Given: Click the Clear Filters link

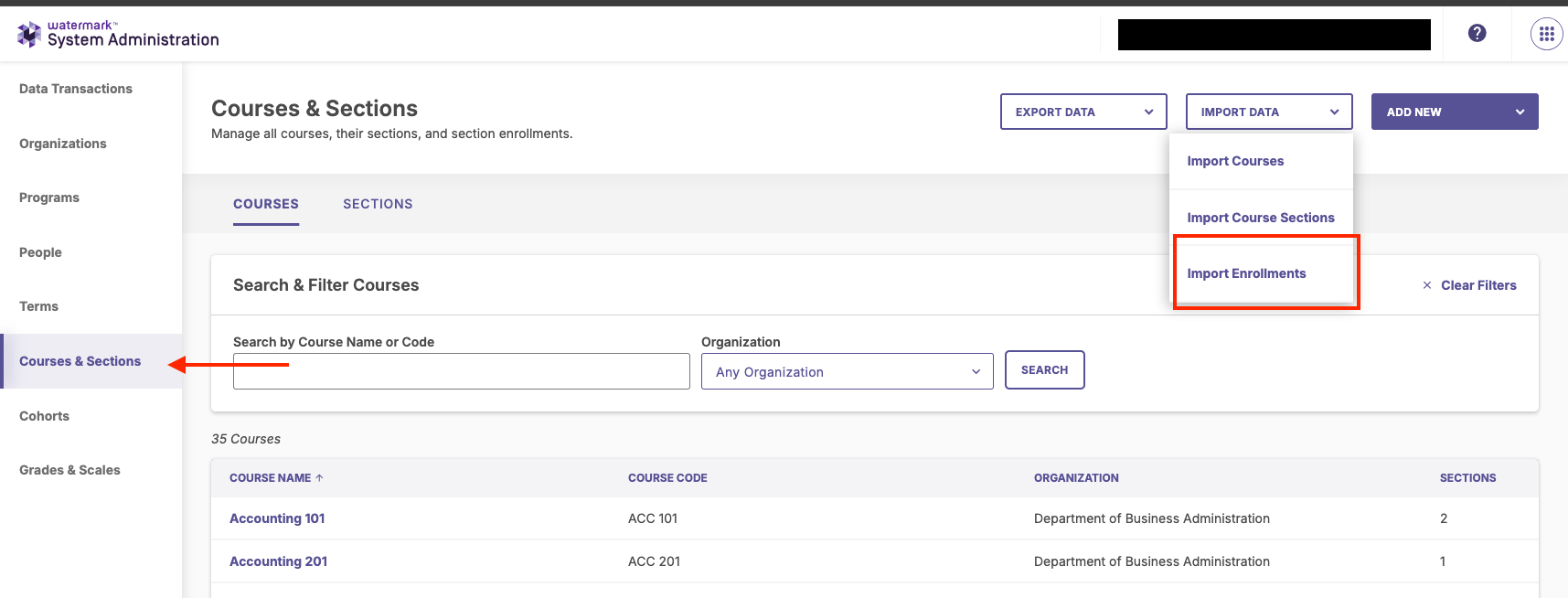Looking at the screenshot, I should [x=1478, y=285].
